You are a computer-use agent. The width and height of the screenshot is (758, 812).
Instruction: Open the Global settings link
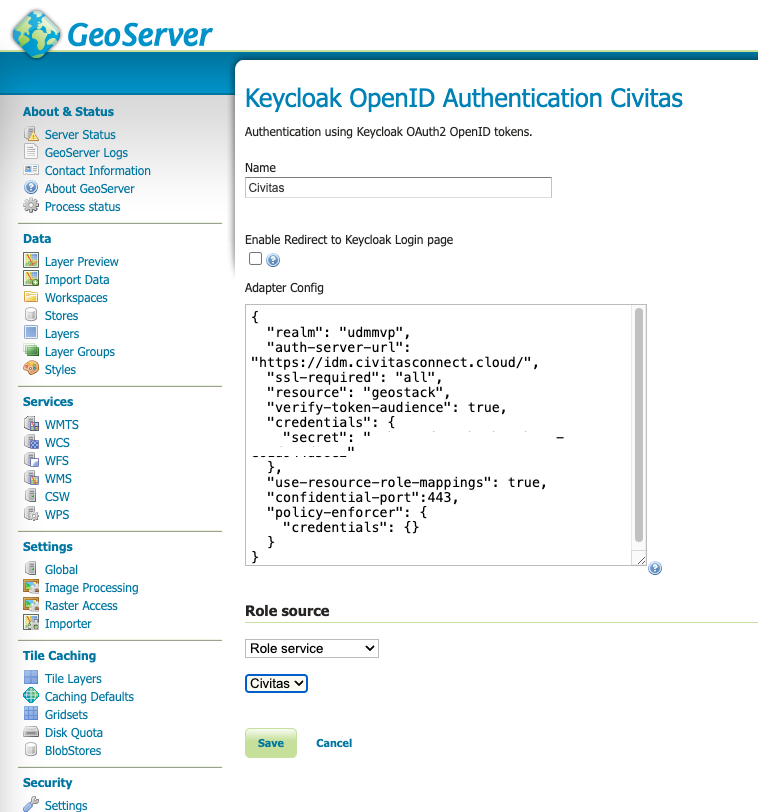(x=61, y=570)
